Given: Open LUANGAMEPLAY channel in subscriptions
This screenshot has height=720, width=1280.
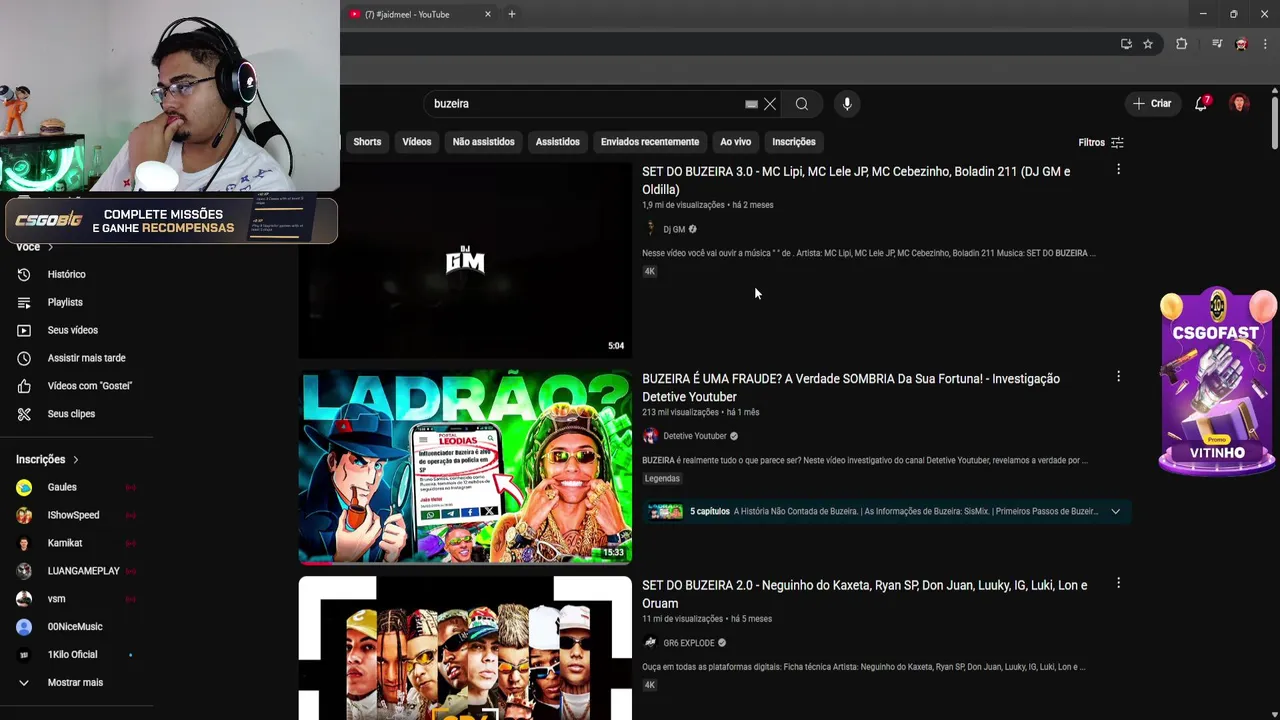Looking at the screenshot, I should [82, 571].
